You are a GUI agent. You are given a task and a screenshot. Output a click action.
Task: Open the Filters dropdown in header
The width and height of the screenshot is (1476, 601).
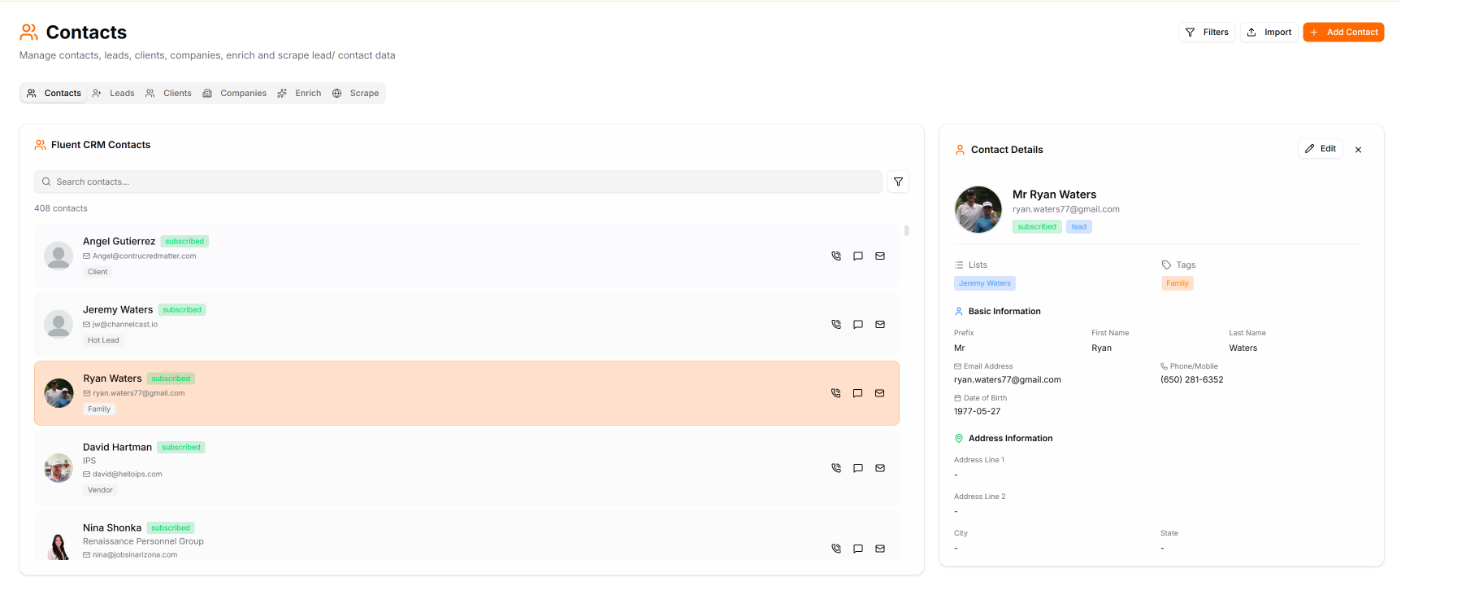(1207, 32)
